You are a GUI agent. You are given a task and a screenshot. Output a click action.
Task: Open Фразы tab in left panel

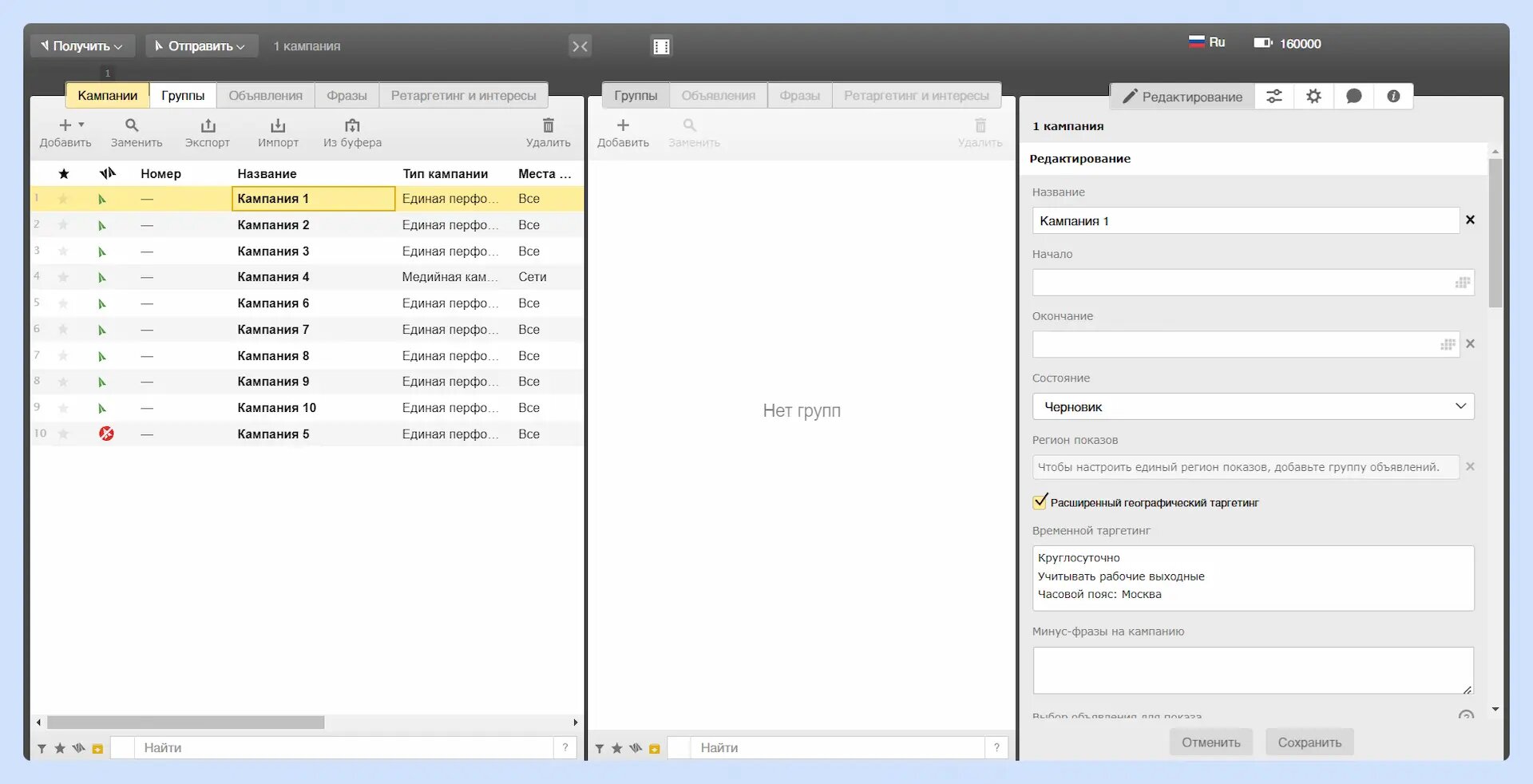point(347,96)
